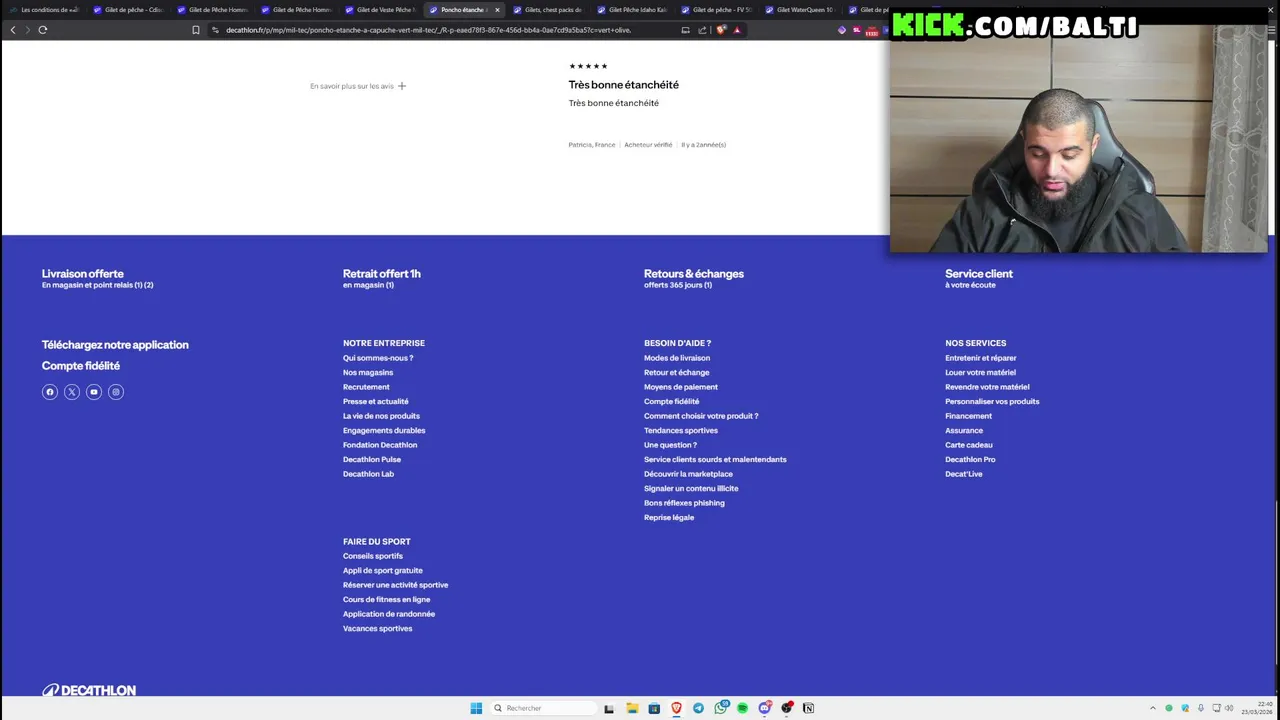
Task: Open 'Fondation Decathlon' link
Action: click(x=380, y=445)
